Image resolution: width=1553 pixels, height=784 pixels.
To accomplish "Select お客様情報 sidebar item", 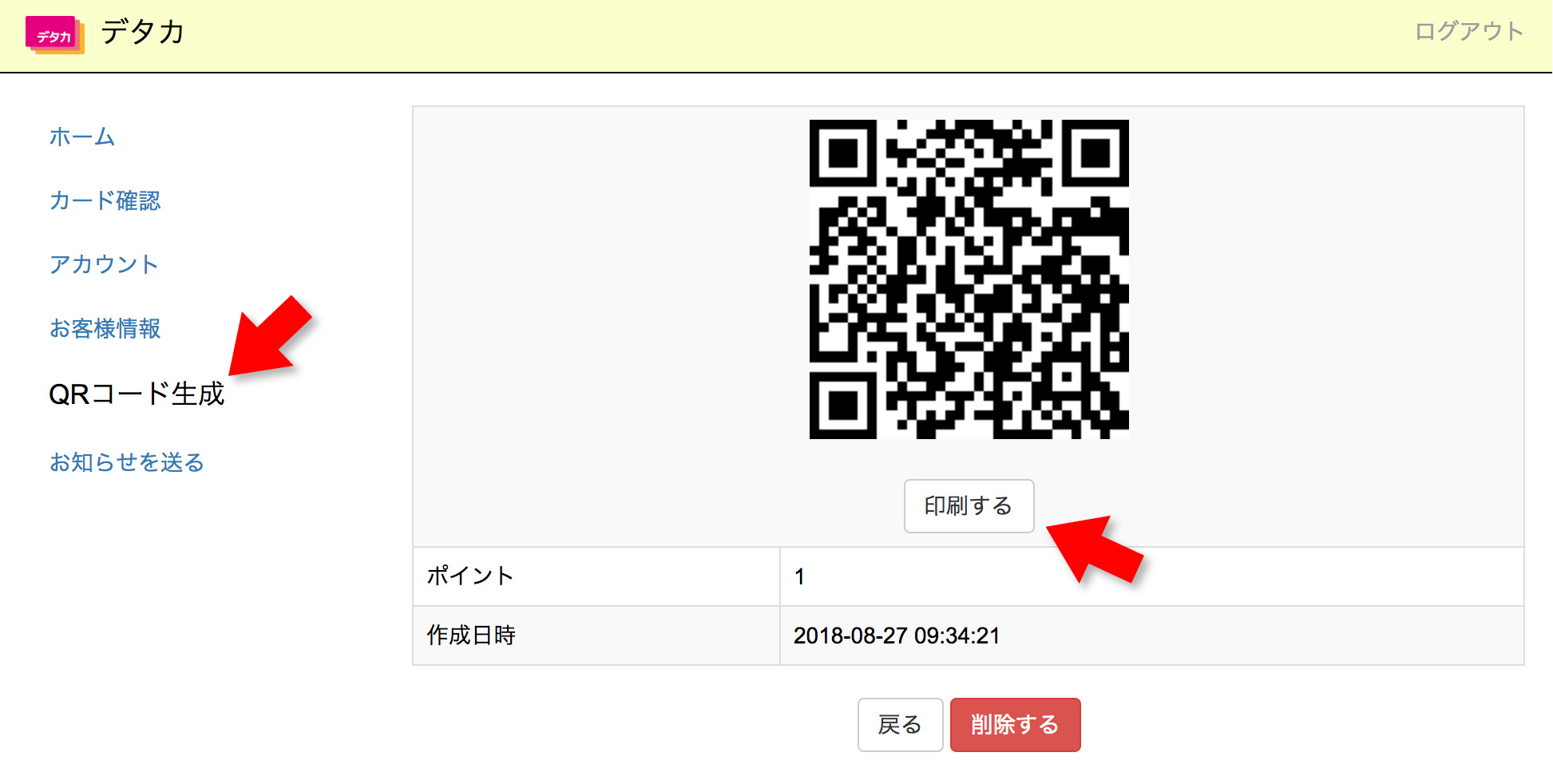I will click(x=105, y=328).
